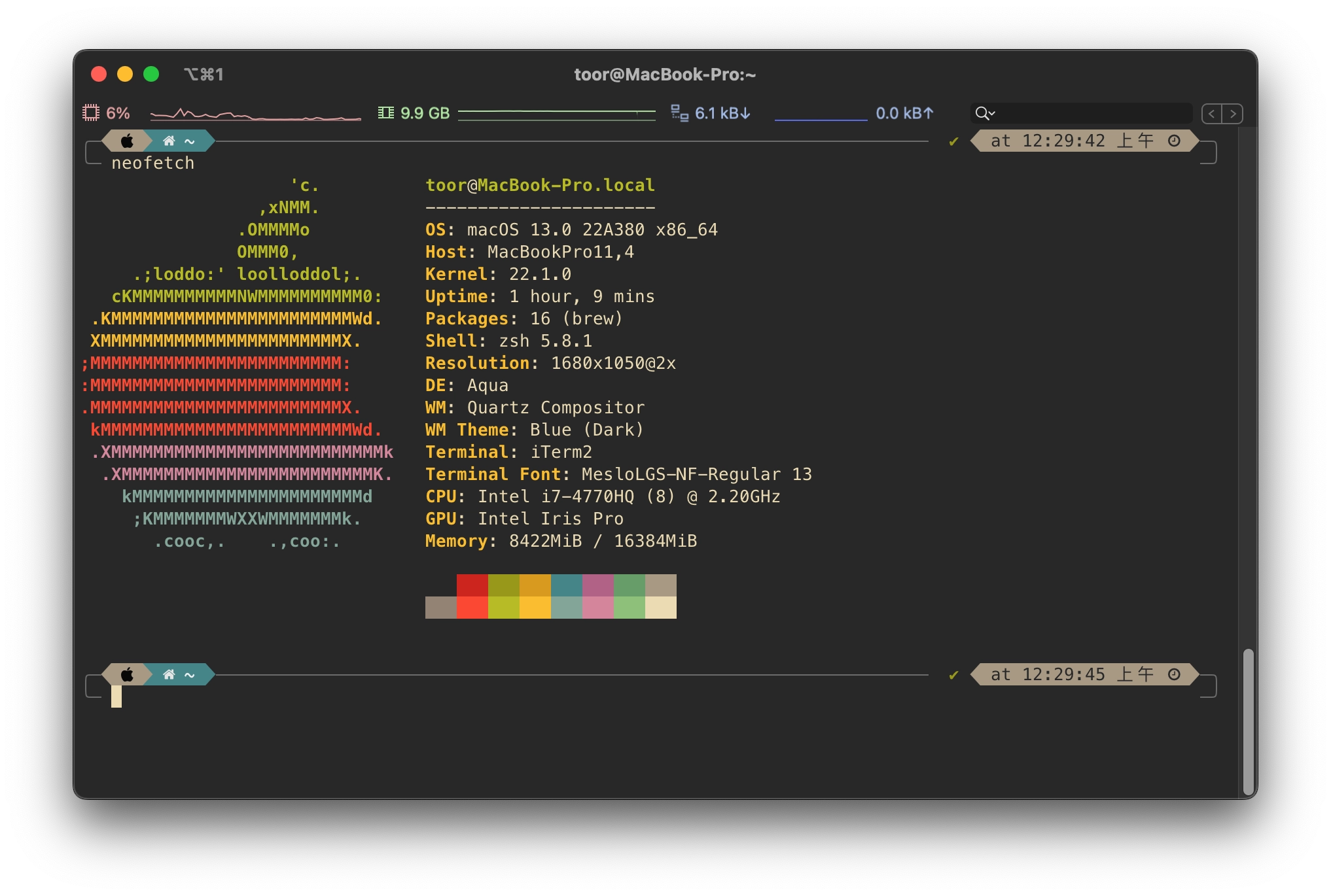Click the Terminal Font: MesloLGS-NF-Regular line
The image size is (1331, 896).
618,474
